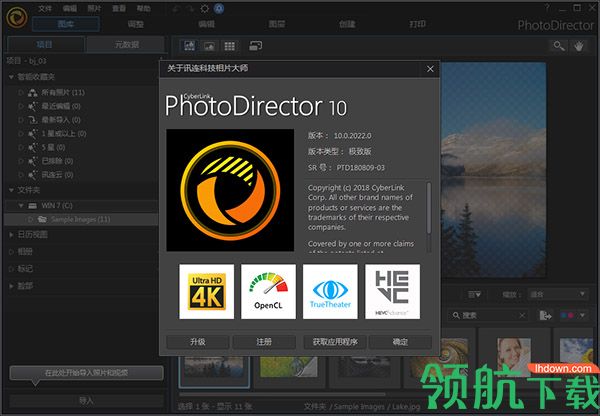Switch to the 编辑 module tab
The image size is (600, 416).
[206, 24]
